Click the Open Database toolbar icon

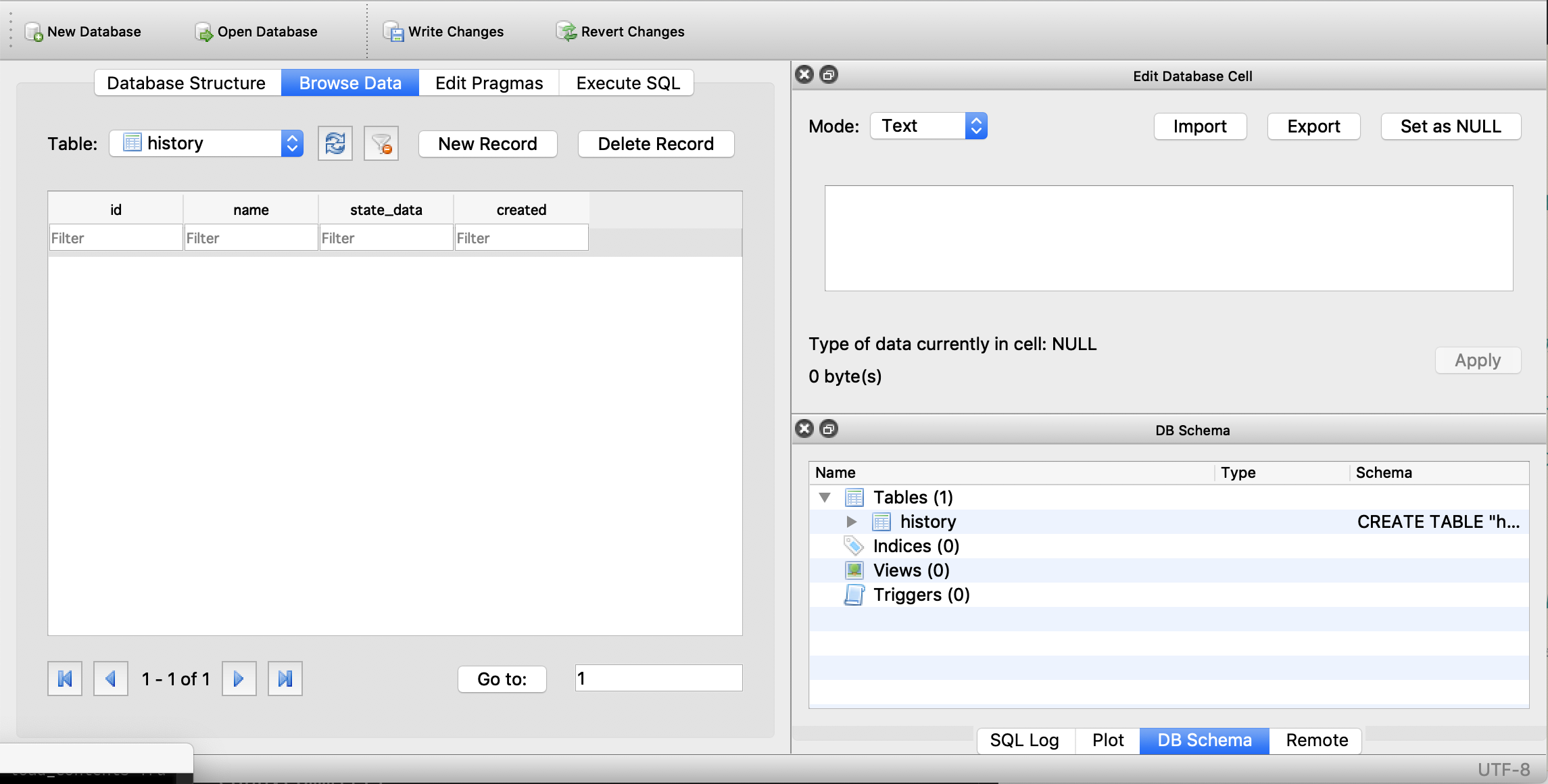click(203, 32)
